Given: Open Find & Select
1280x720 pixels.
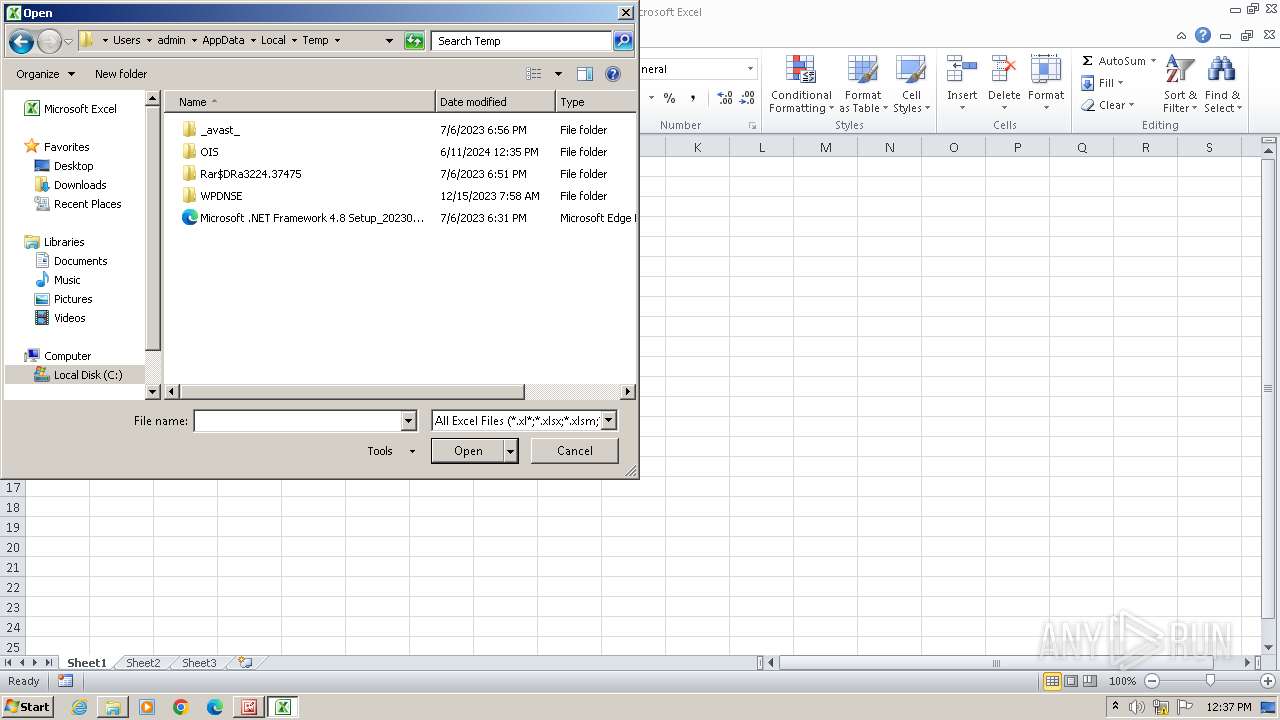Looking at the screenshot, I should click(1222, 85).
